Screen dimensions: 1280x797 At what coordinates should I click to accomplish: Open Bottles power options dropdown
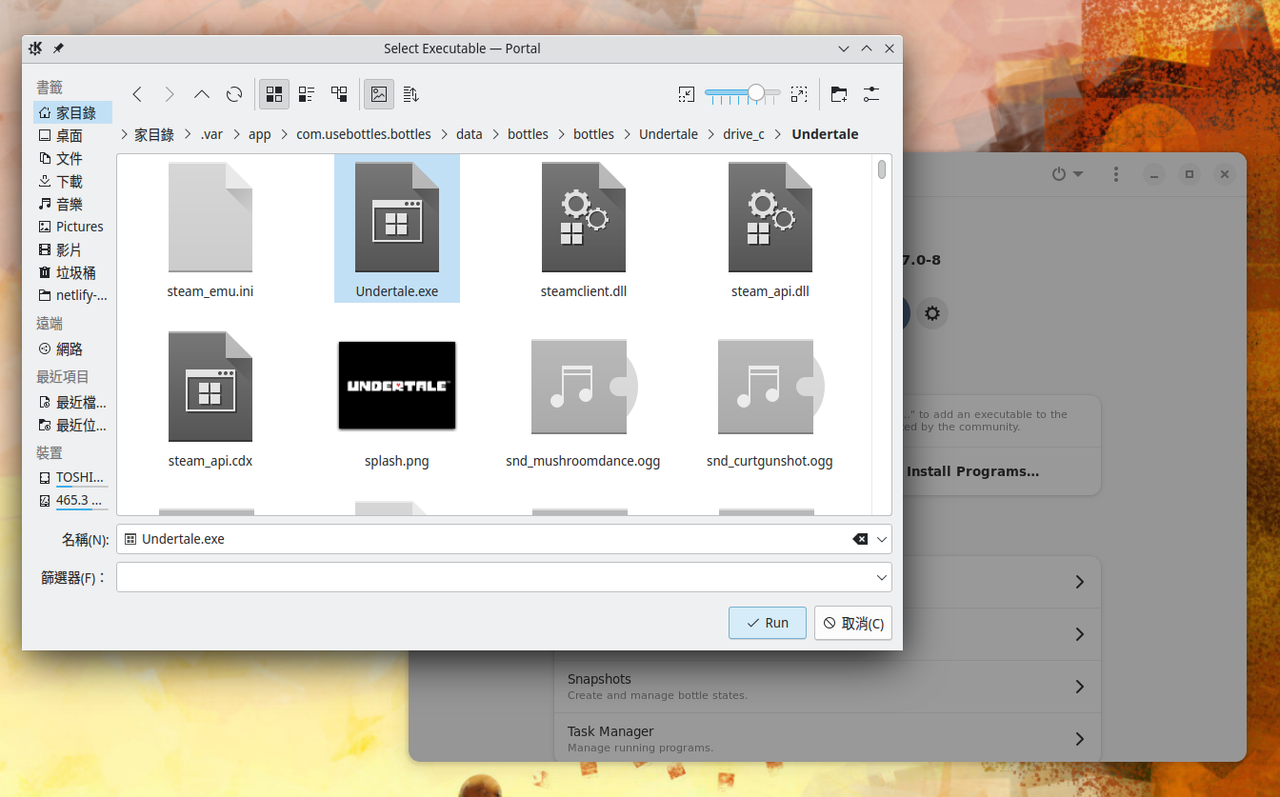(x=1067, y=174)
